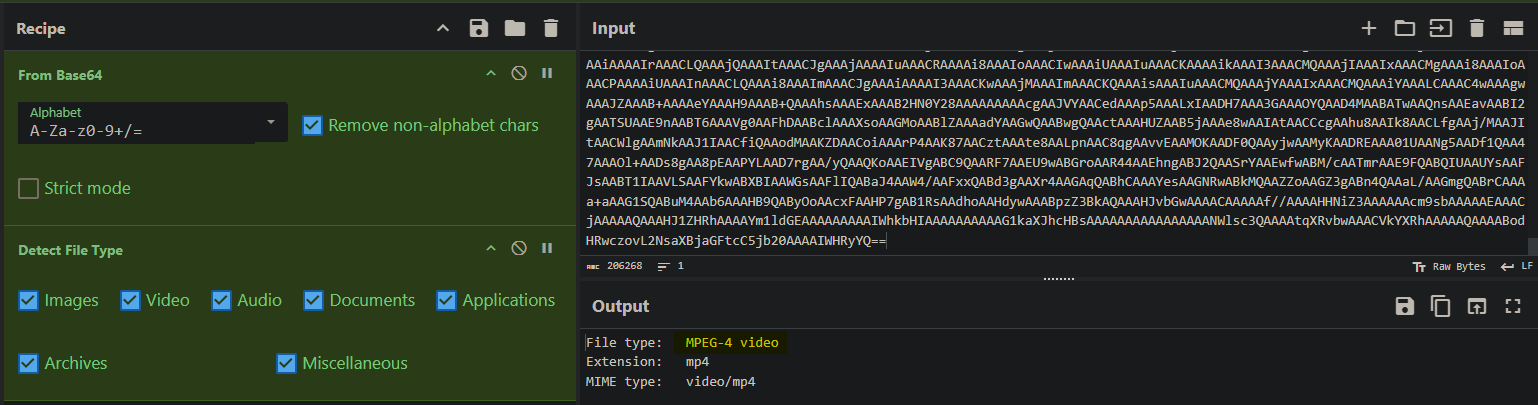Untick the Archives file type checkbox
This screenshot has width=1538, height=405.
pos(29,363)
